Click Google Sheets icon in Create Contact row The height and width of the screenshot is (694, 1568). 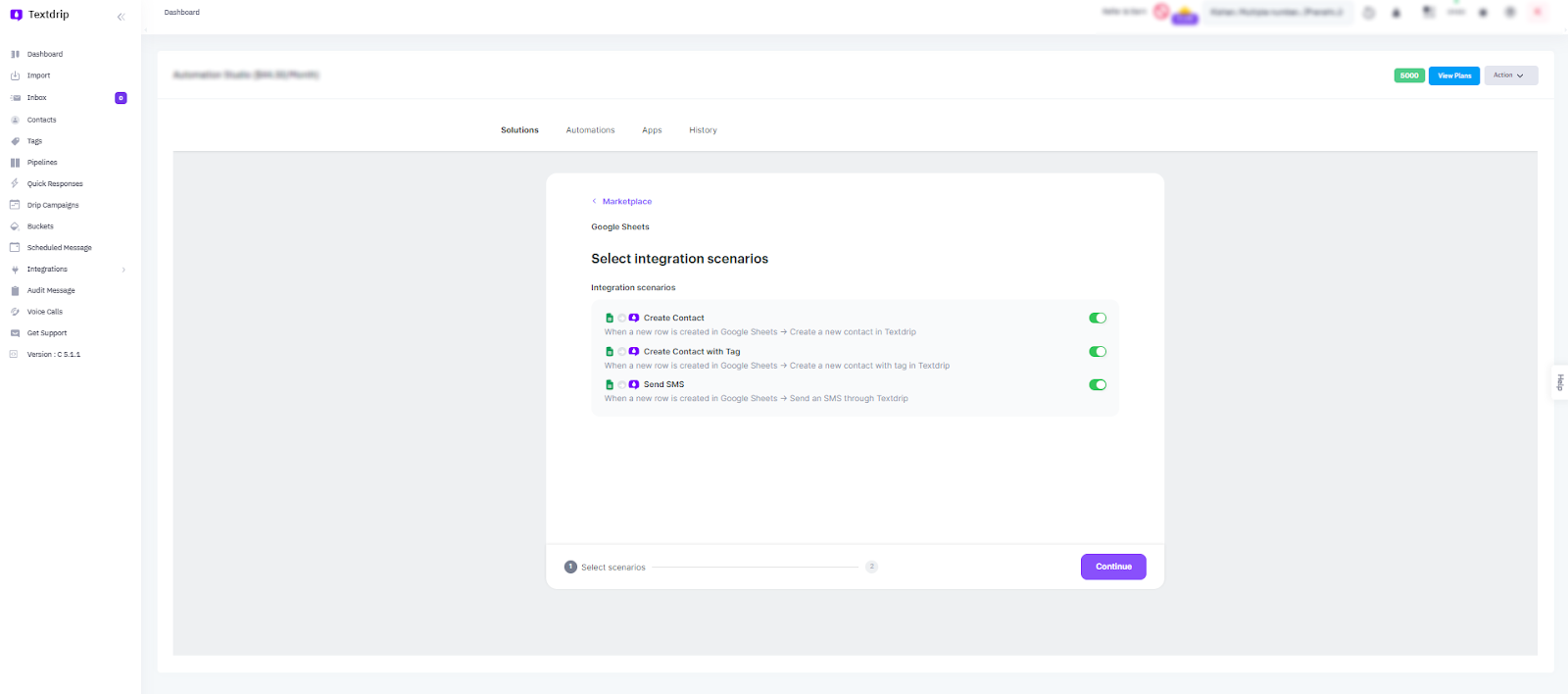click(x=610, y=318)
